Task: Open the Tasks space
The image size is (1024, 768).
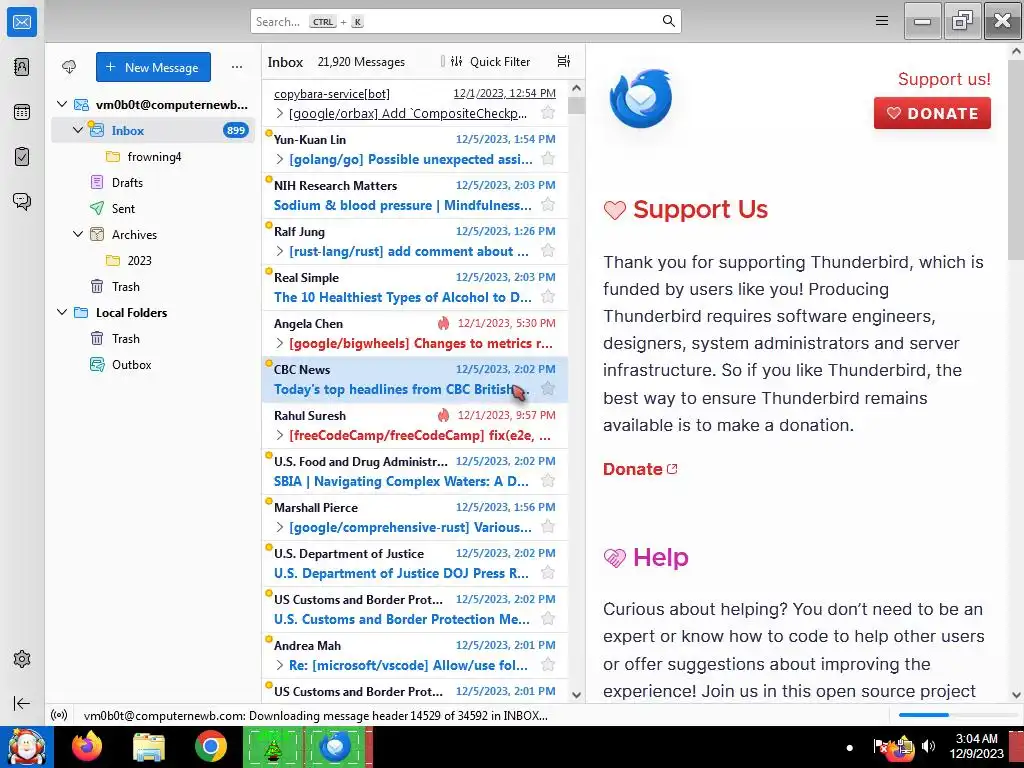Action: pyautogui.click(x=22, y=157)
